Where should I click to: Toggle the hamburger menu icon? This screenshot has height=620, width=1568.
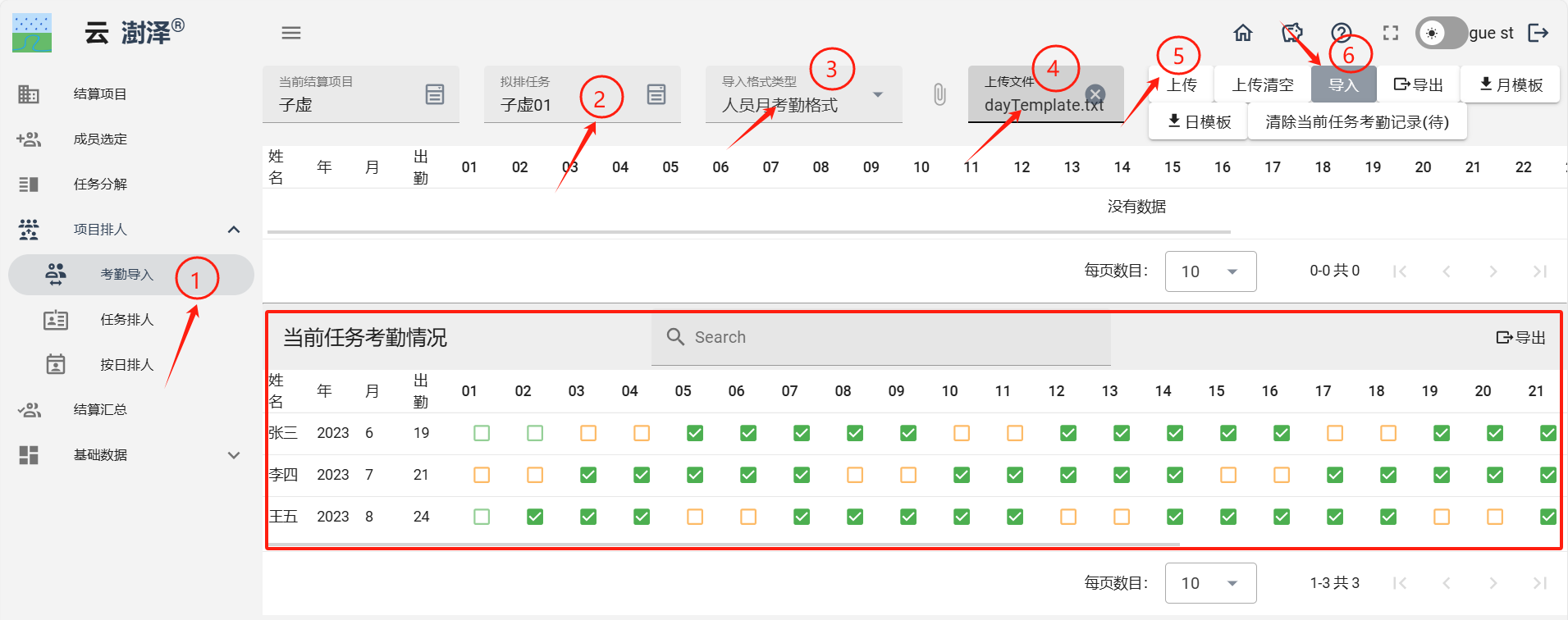click(x=291, y=33)
